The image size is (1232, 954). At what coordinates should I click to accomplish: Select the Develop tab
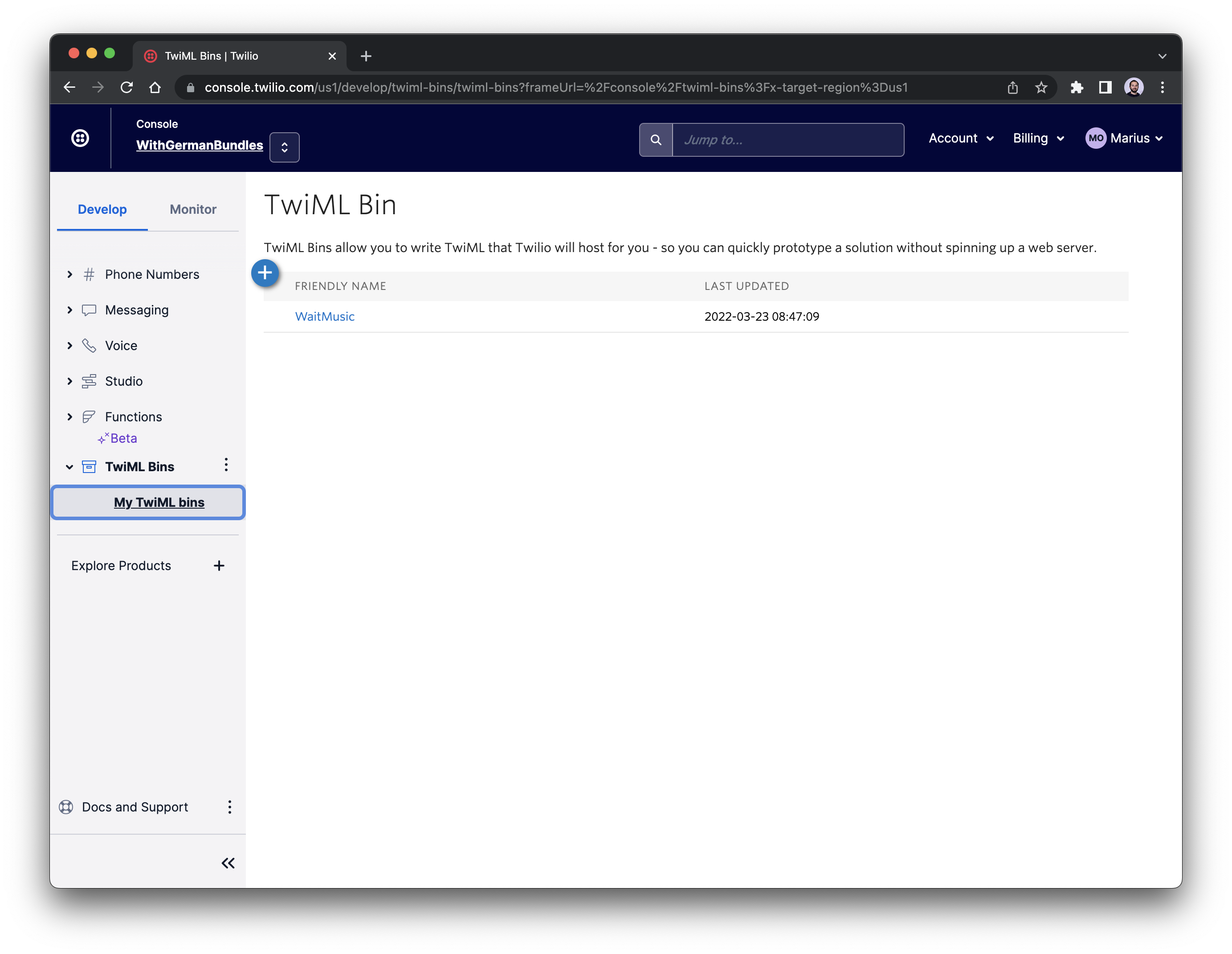[102, 209]
